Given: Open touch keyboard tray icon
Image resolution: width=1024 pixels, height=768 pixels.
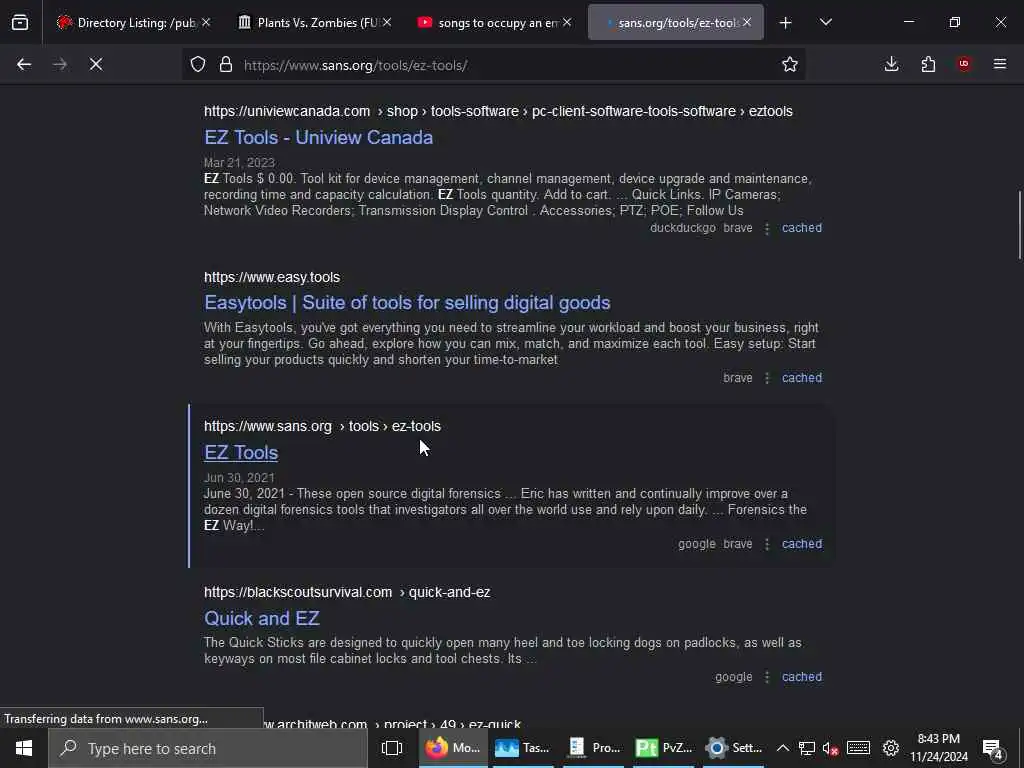Looking at the screenshot, I should coord(858,748).
